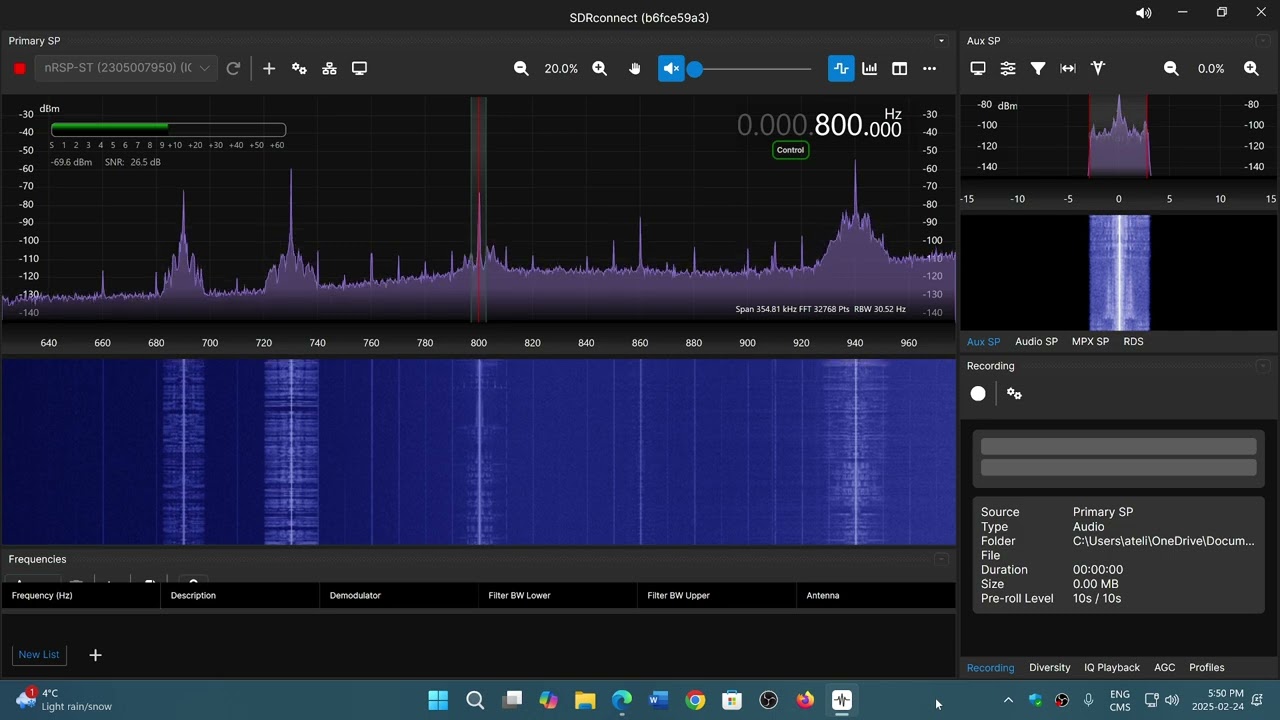Switch to the Audio SP tab
Screen dimensions: 1280x720
tap(1036, 341)
